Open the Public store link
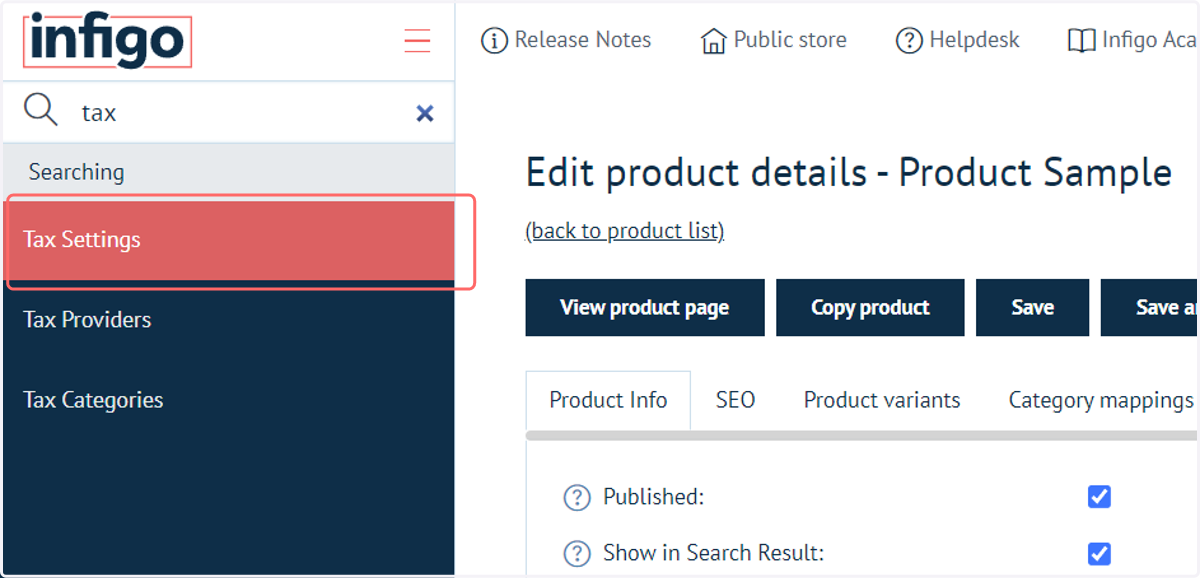The width and height of the screenshot is (1200, 578). click(x=790, y=40)
